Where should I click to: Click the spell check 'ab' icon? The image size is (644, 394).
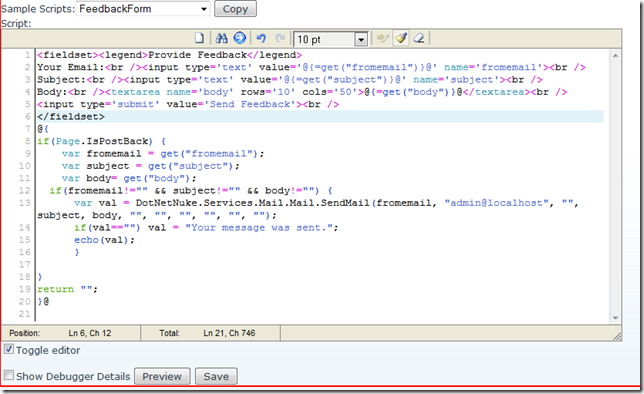pyautogui.click(x=382, y=39)
